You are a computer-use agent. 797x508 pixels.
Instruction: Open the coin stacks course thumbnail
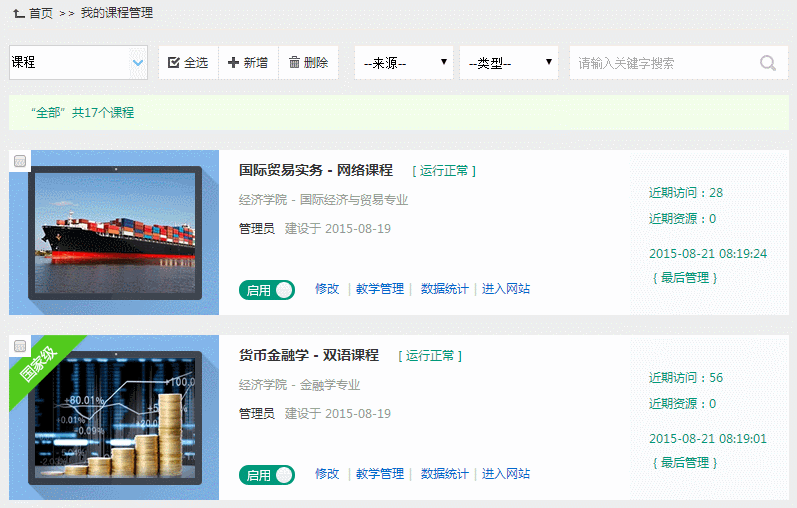pyautogui.click(x=114, y=418)
